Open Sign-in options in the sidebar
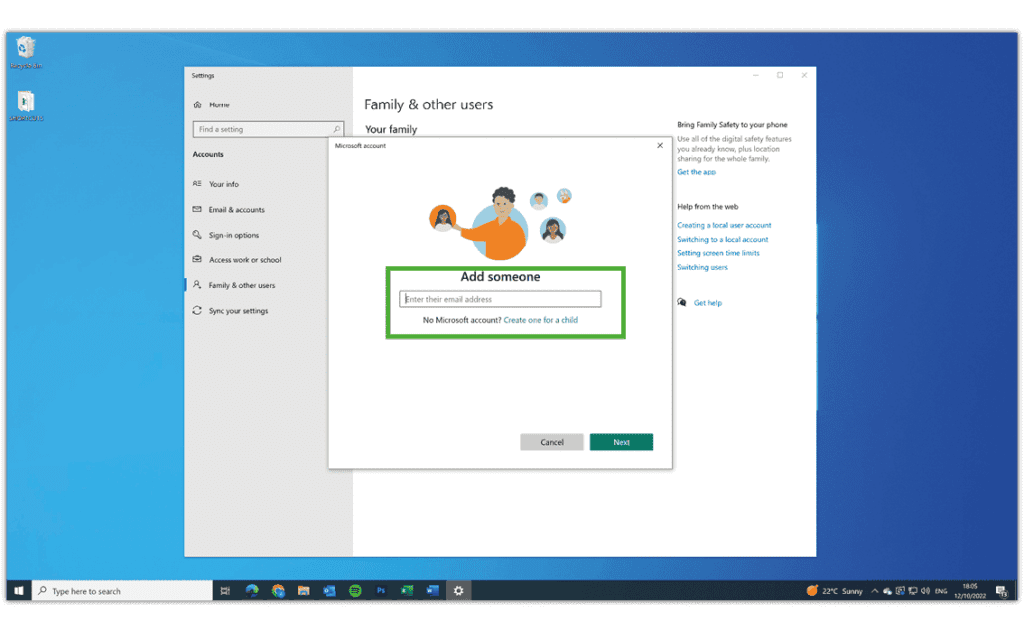 [x=230, y=234]
